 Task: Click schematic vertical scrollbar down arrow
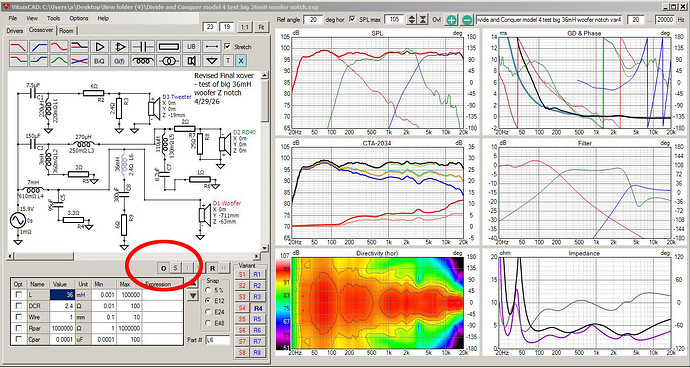coord(264,248)
